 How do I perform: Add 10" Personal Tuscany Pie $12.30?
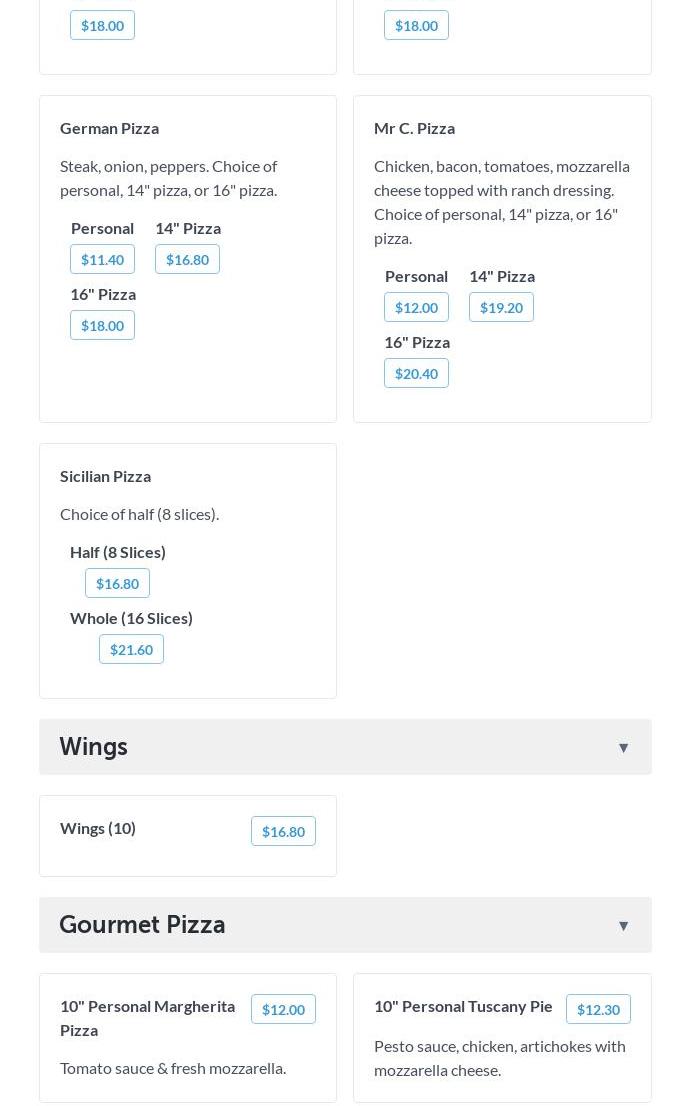(598, 1010)
